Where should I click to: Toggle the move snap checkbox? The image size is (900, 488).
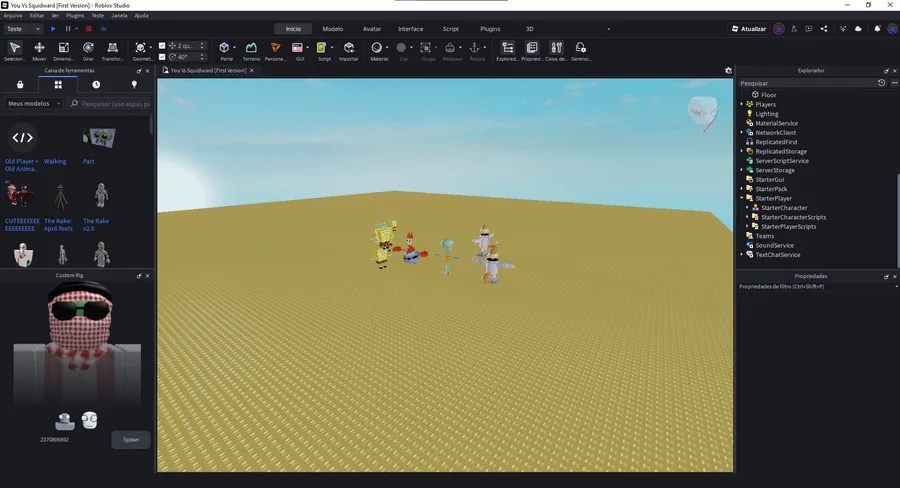click(x=162, y=45)
